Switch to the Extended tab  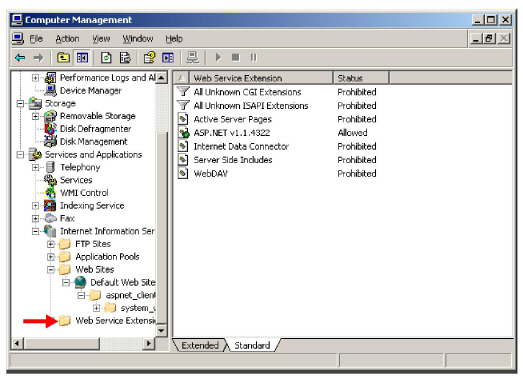200,345
